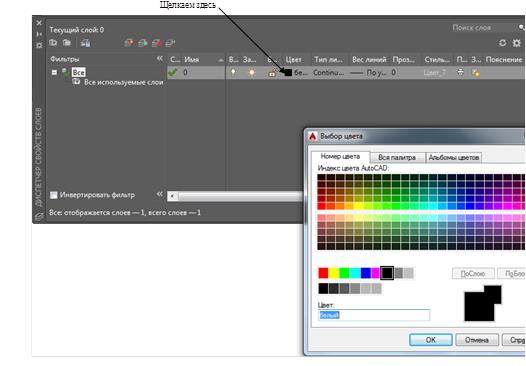The width and height of the screenshot is (526, 366).
Task: Toggle new viewport freeze icon of layer 0
Action: [x=476, y=72]
